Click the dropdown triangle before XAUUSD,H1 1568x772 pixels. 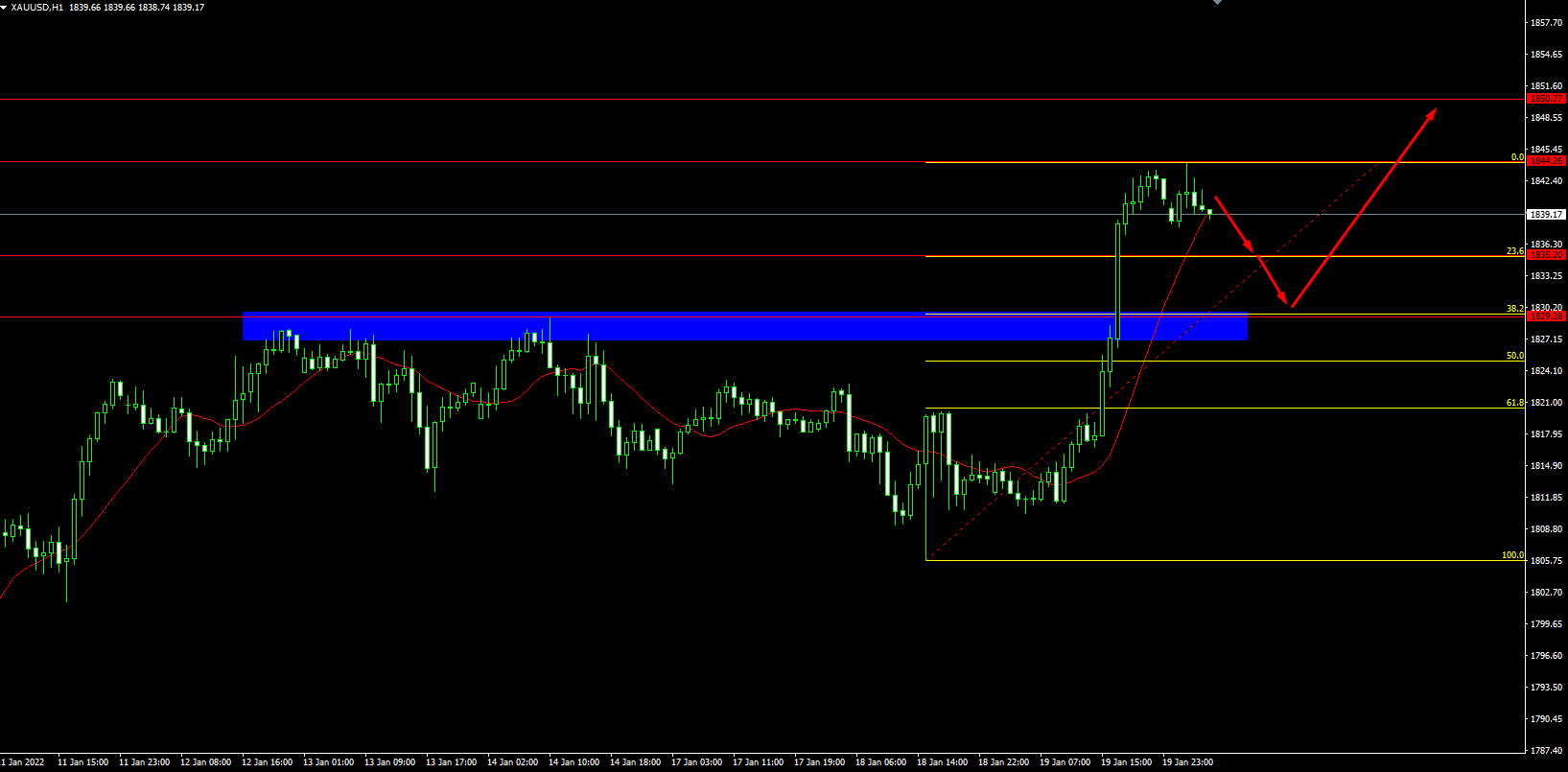[x=4, y=8]
